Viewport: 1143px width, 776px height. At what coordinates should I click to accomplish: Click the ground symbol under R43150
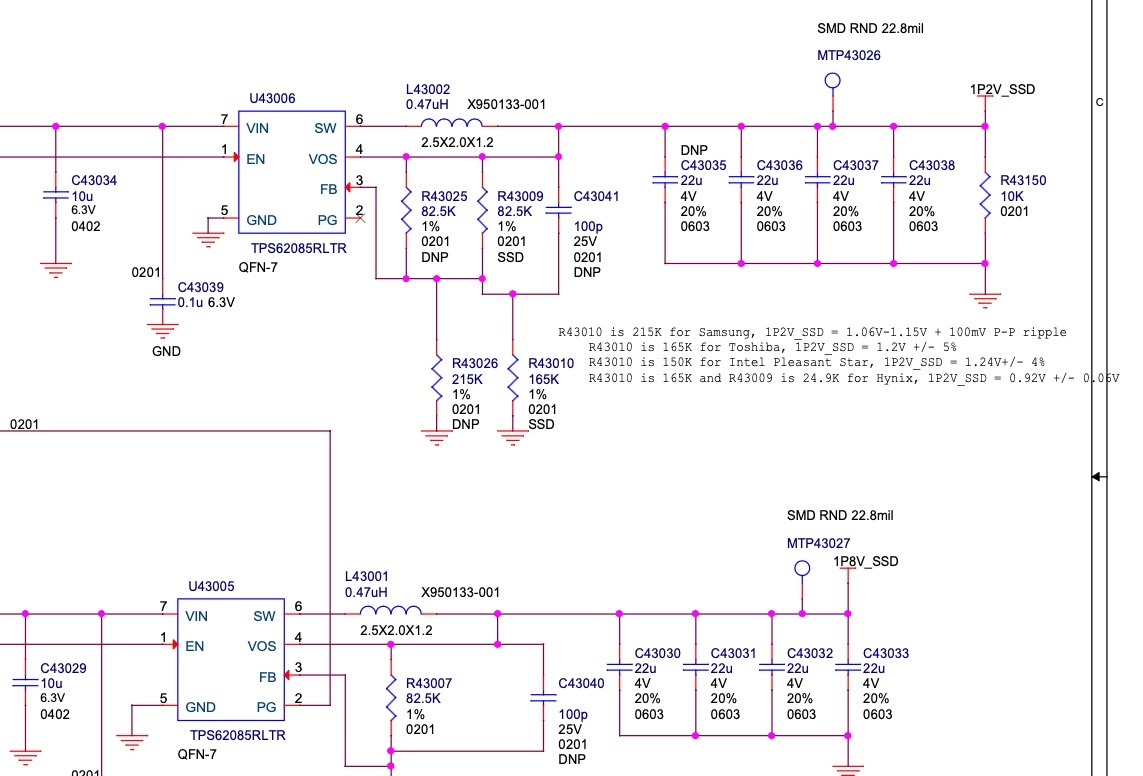985,299
